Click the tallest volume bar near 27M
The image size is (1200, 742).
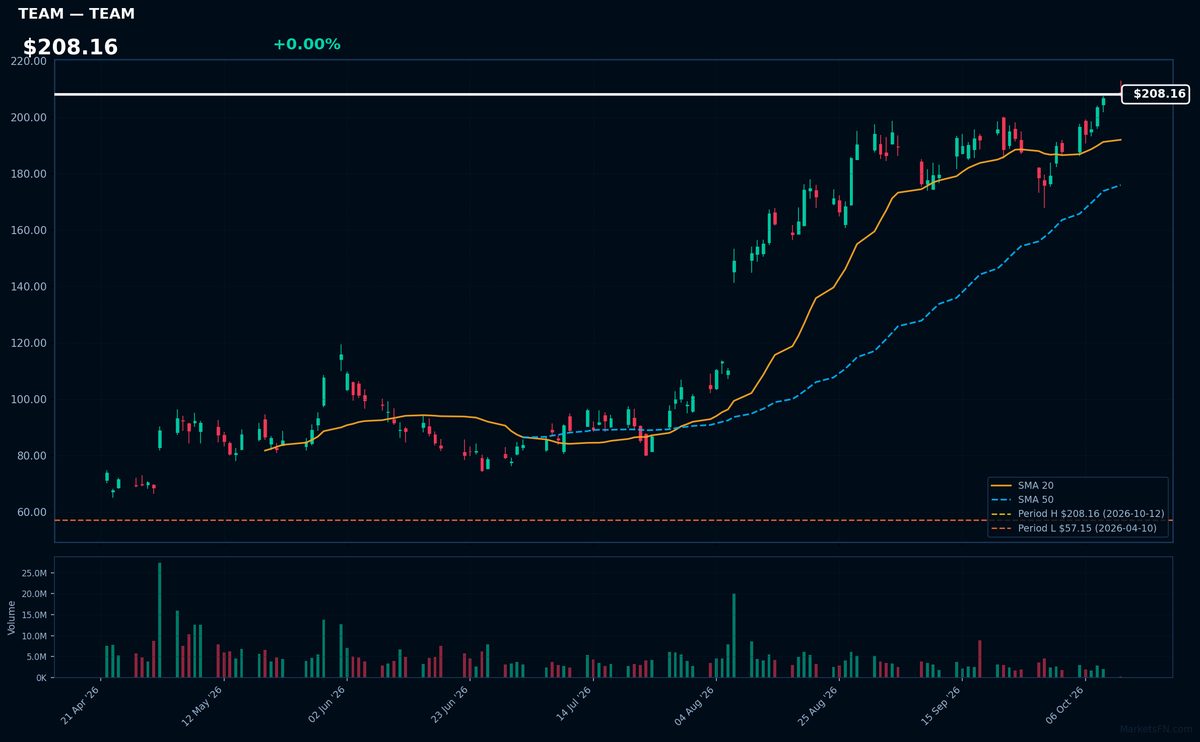coord(159,620)
